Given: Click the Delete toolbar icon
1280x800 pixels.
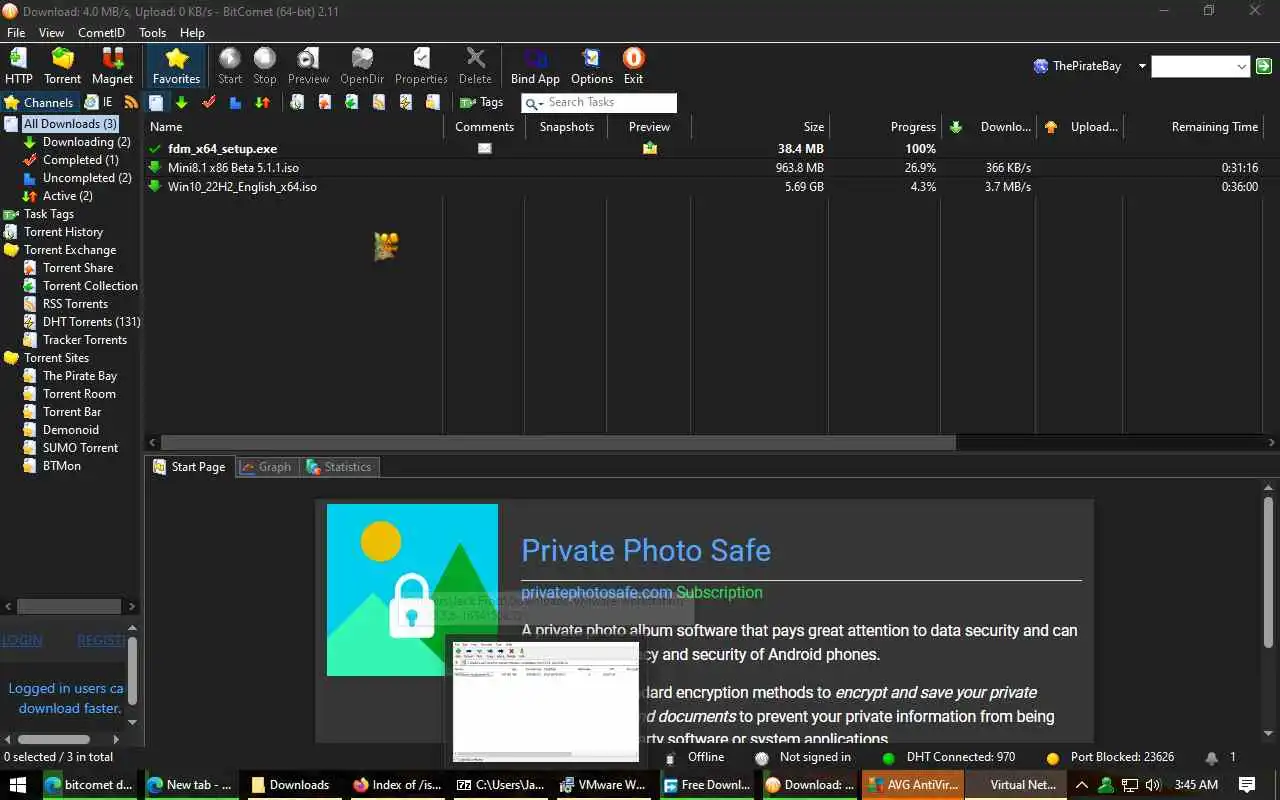Looking at the screenshot, I should pyautogui.click(x=475, y=66).
